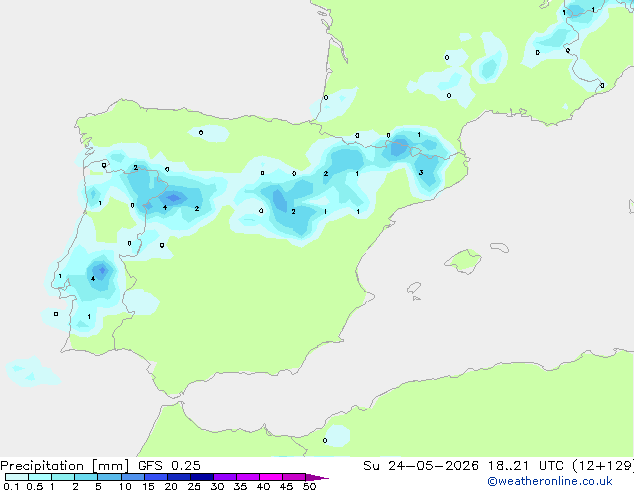The height and width of the screenshot is (490, 634).
Task: Click the '40' legend scale label
Action: point(263,486)
